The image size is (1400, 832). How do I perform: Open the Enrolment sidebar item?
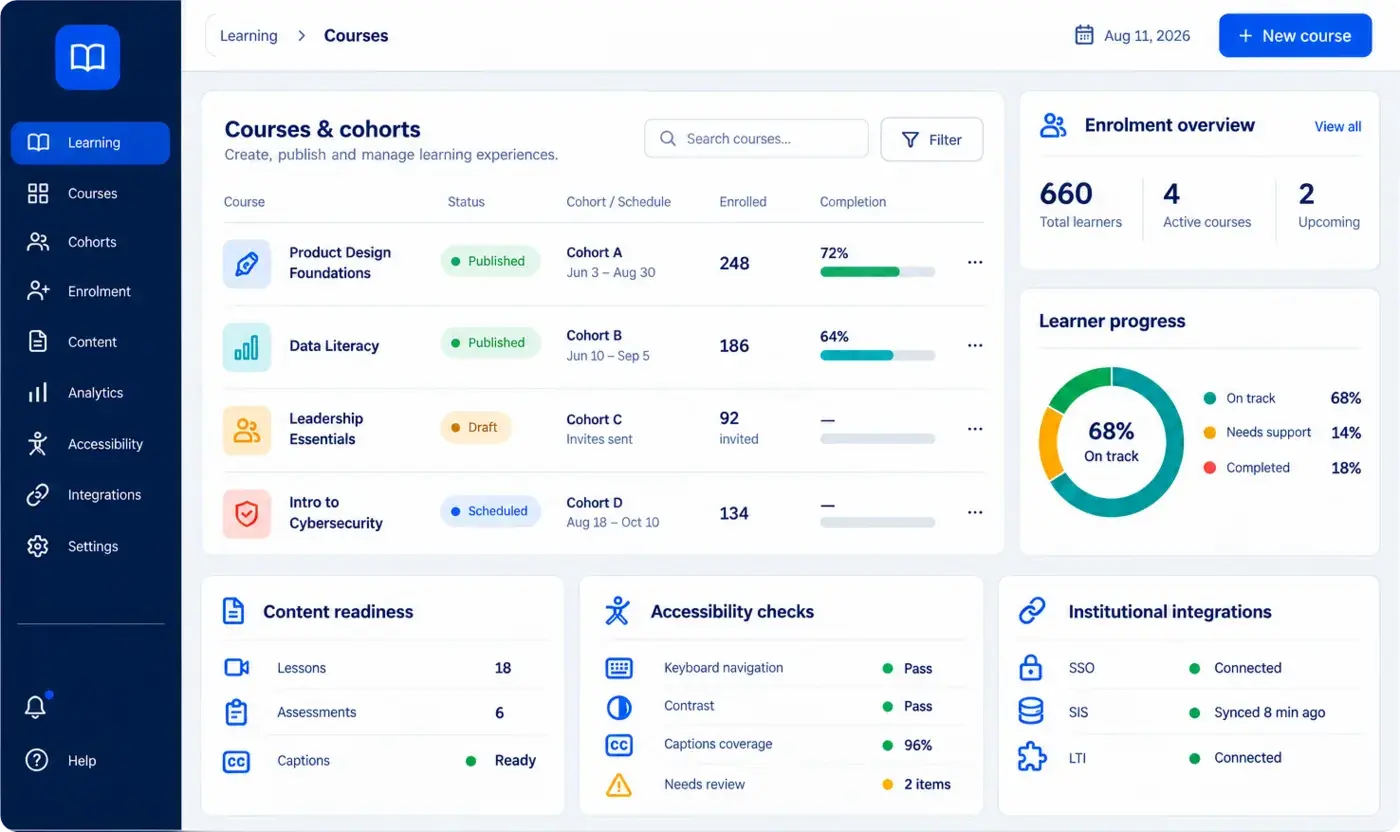pos(90,292)
